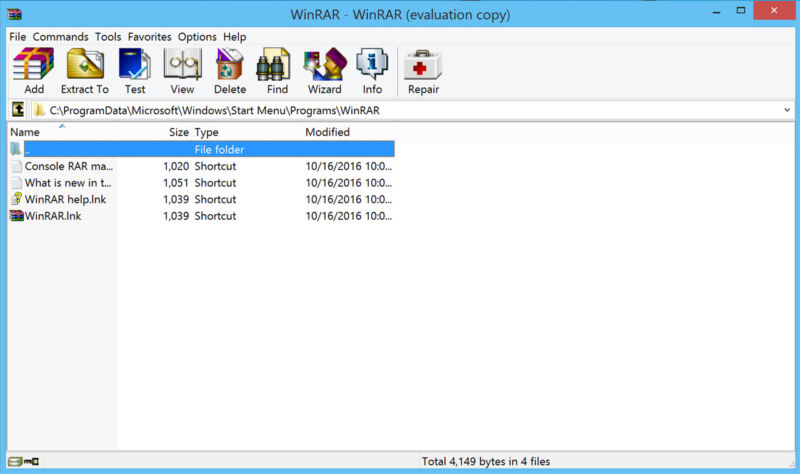Sort by the Type column header
This screenshot has width=800, height=474.
206,132
